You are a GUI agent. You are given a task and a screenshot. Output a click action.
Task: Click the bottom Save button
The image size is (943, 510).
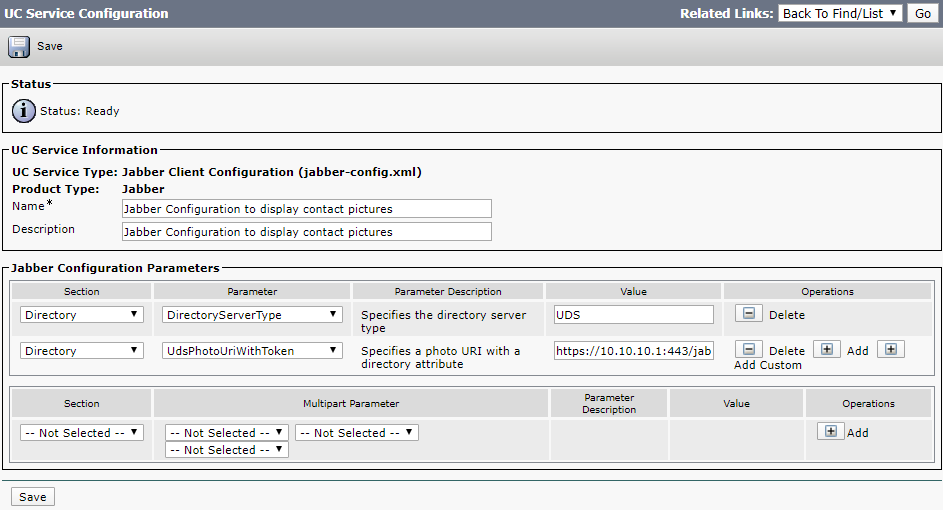[x=33, y=497]
